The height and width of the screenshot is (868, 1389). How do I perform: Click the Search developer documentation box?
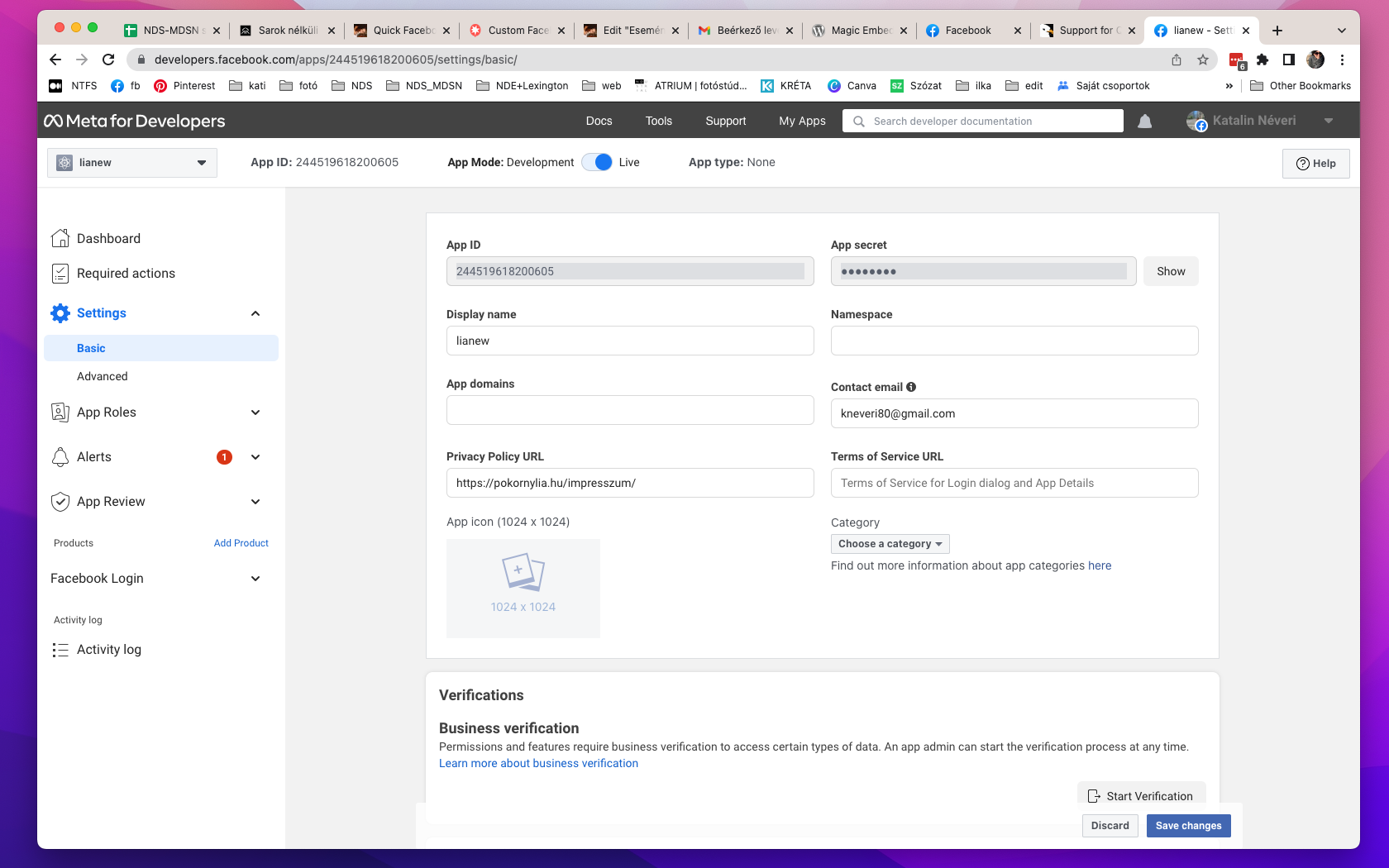tap(983, 121)
